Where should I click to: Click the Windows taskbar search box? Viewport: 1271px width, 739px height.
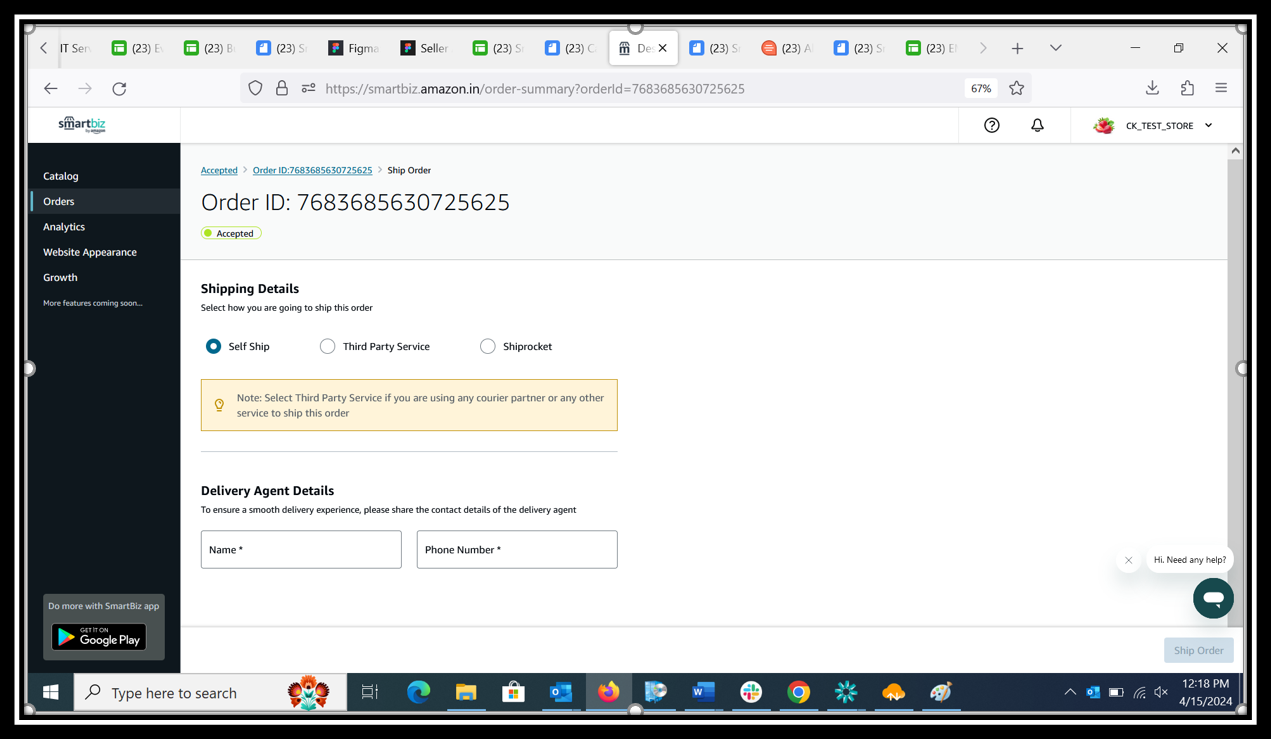[x=210, y=692]
